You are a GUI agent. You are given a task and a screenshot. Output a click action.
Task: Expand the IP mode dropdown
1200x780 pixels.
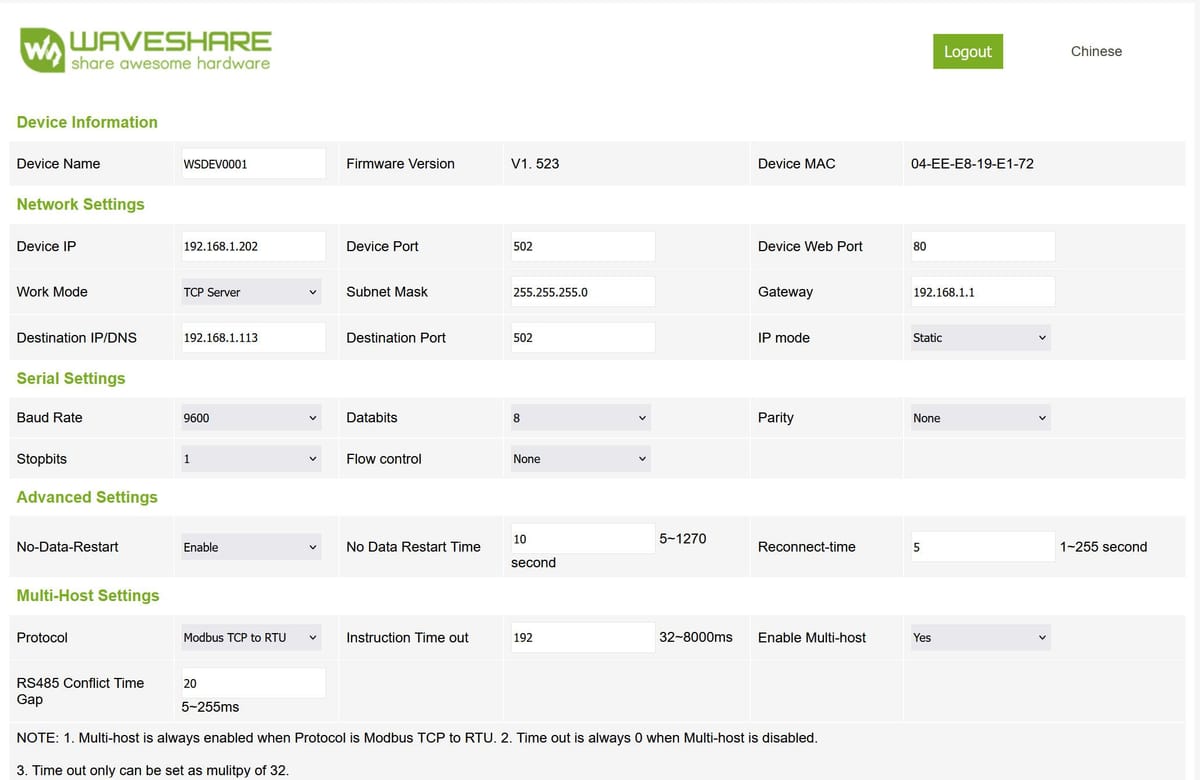tap(981, 338)
